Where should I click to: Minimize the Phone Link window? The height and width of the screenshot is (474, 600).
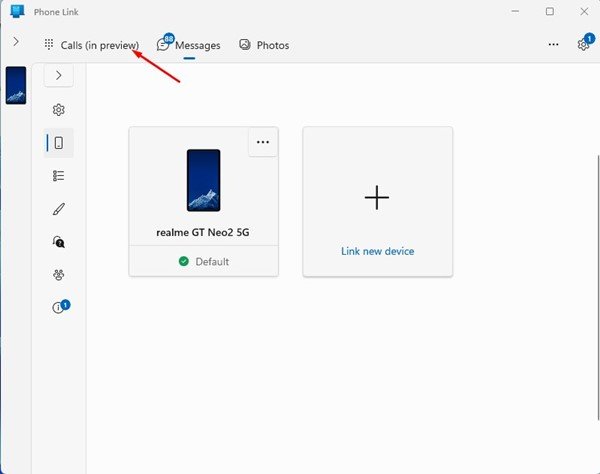pos(515,11)
